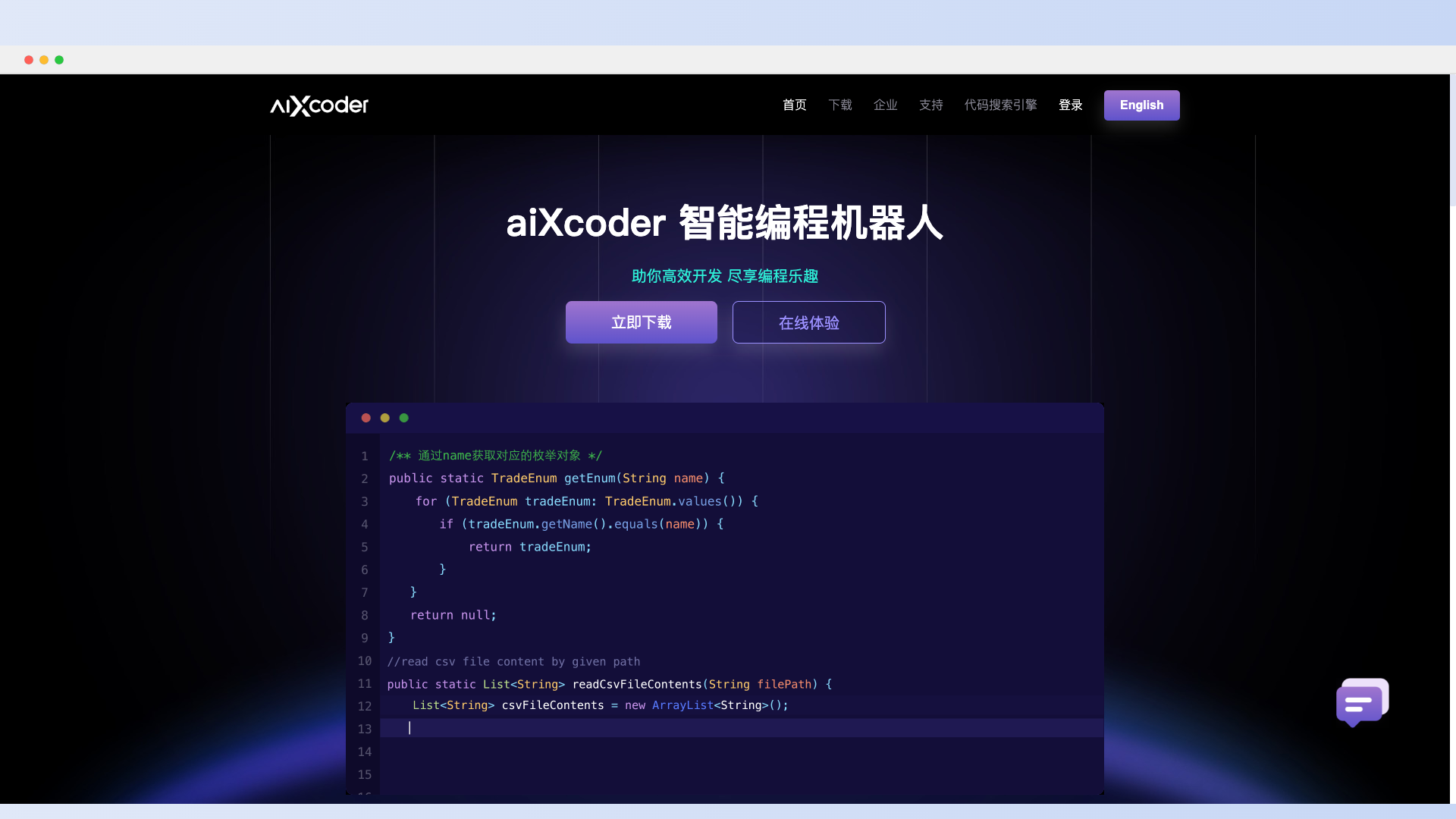The image size is (1456, 819).
Task: Switch site language to English
Action: [1141, 105]
